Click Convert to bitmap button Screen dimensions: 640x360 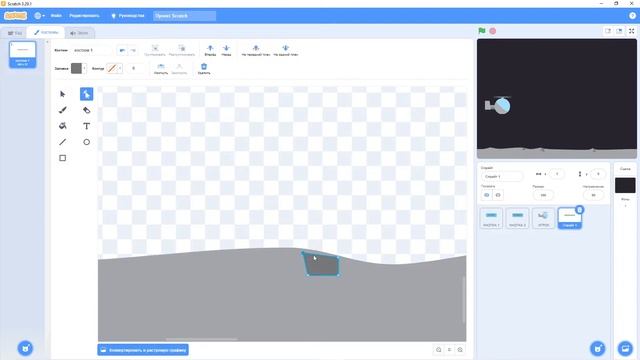(x=143, y=350)
